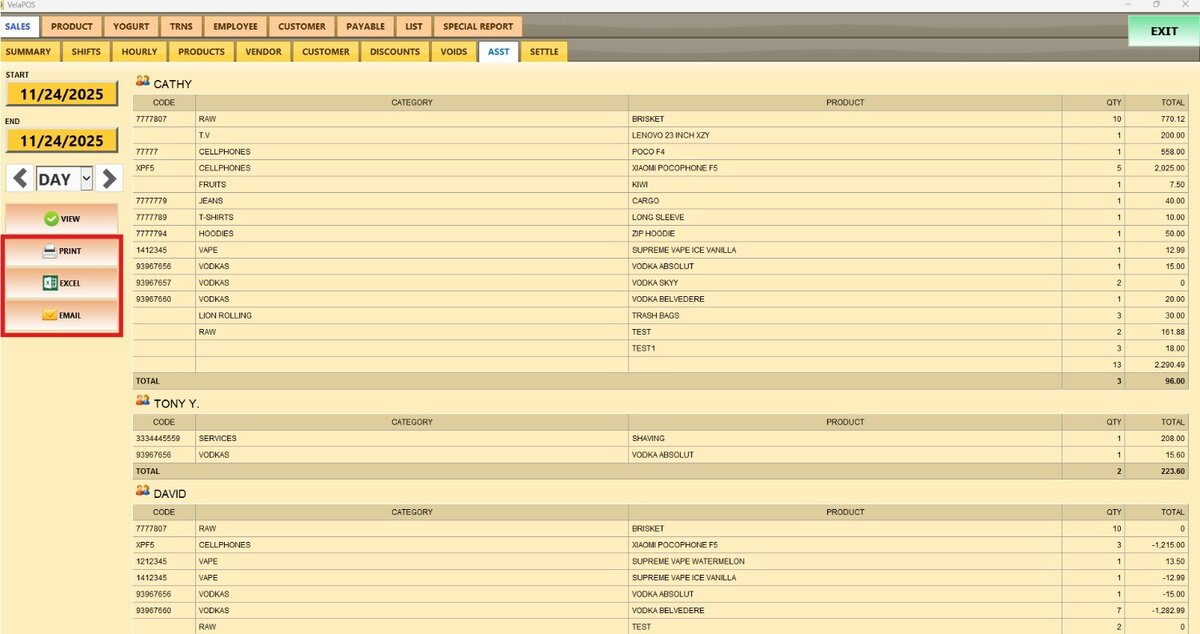
Task: Open the PAYABLE main tab
Action: pyautogui.click(x=365, y=27)
